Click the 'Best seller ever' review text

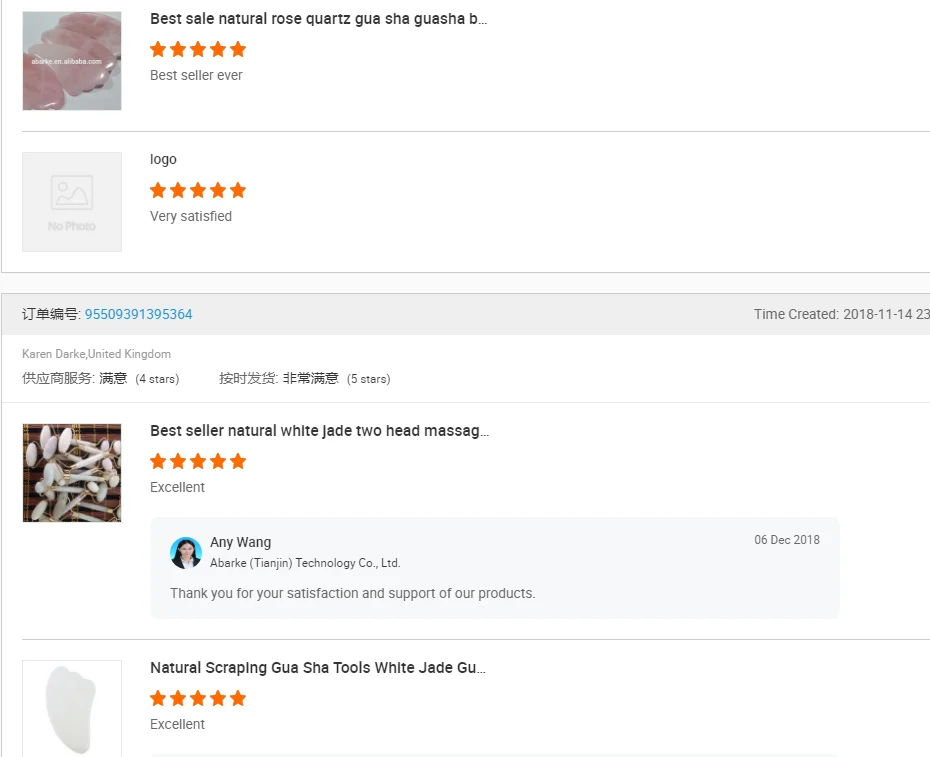point(196,75)
